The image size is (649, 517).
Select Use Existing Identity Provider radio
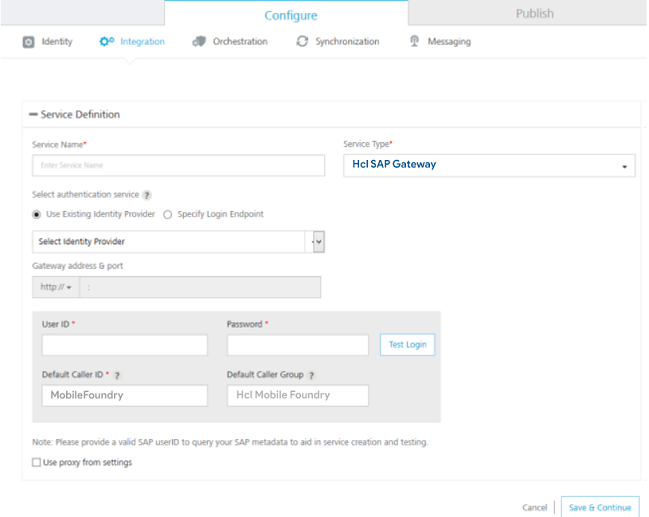37,214
